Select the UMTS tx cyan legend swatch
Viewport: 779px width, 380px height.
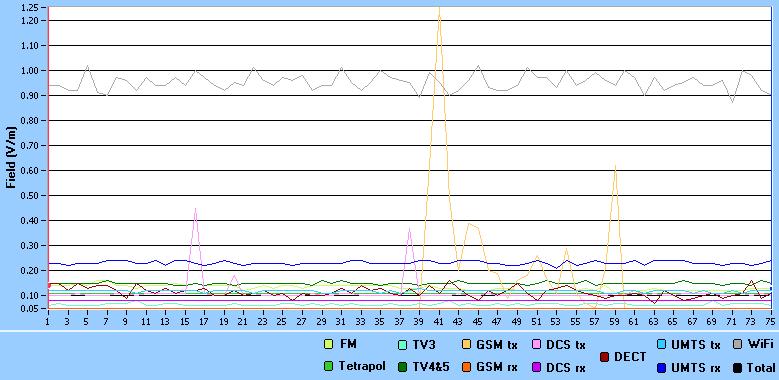coord(661,344)
